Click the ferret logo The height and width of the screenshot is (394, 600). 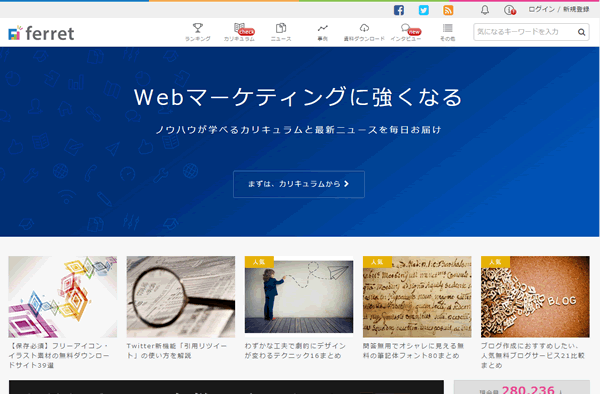point(41,33)
